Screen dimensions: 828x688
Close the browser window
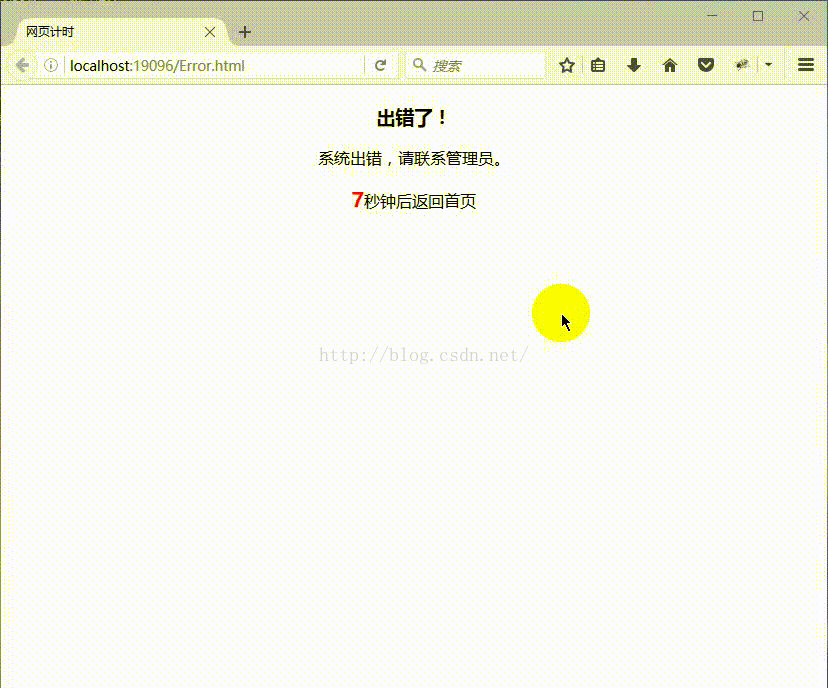point(804,16)
